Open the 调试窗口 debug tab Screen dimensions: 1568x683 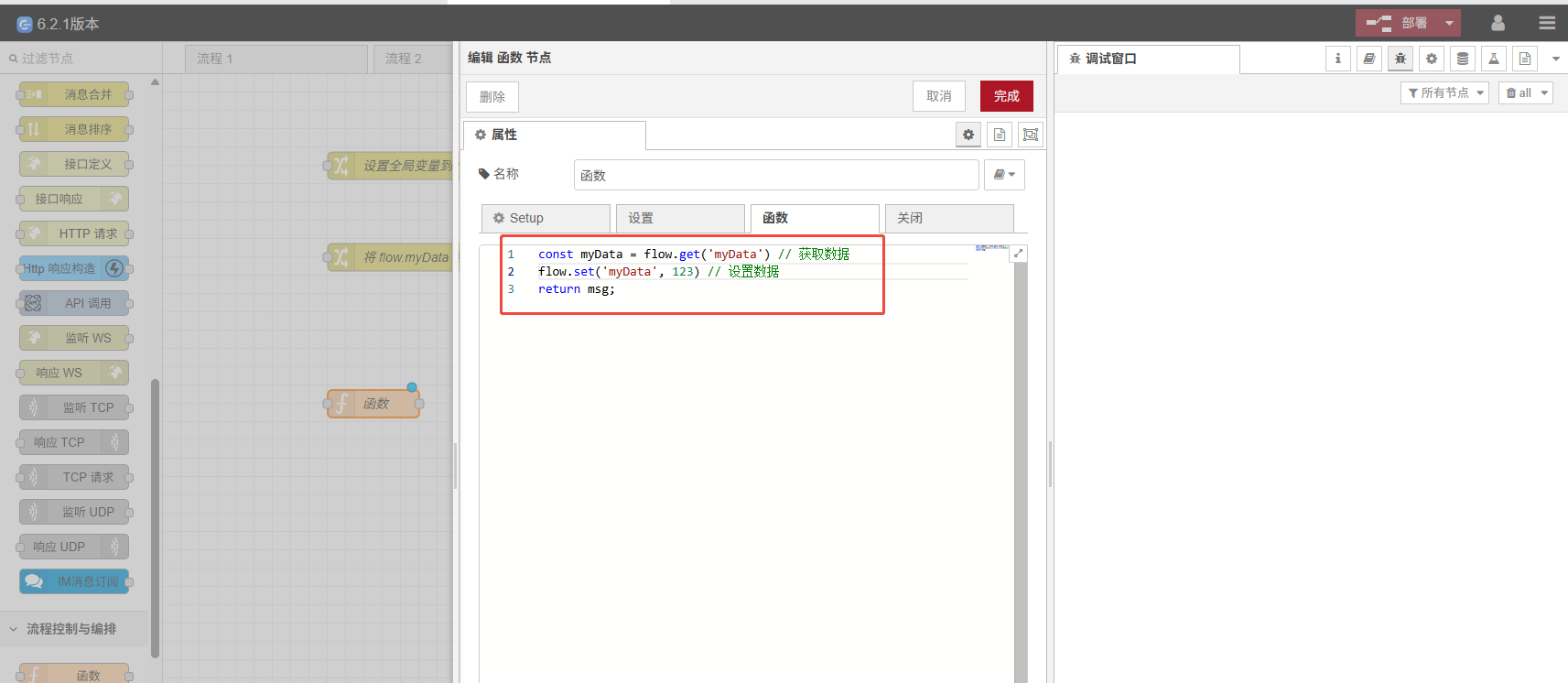coord(1149,59)
